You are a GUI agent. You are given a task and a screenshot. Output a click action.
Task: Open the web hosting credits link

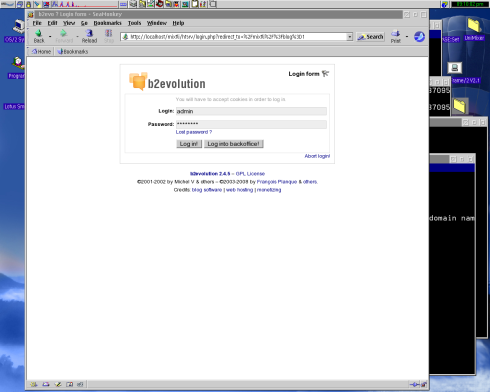(x=239, y=190)
